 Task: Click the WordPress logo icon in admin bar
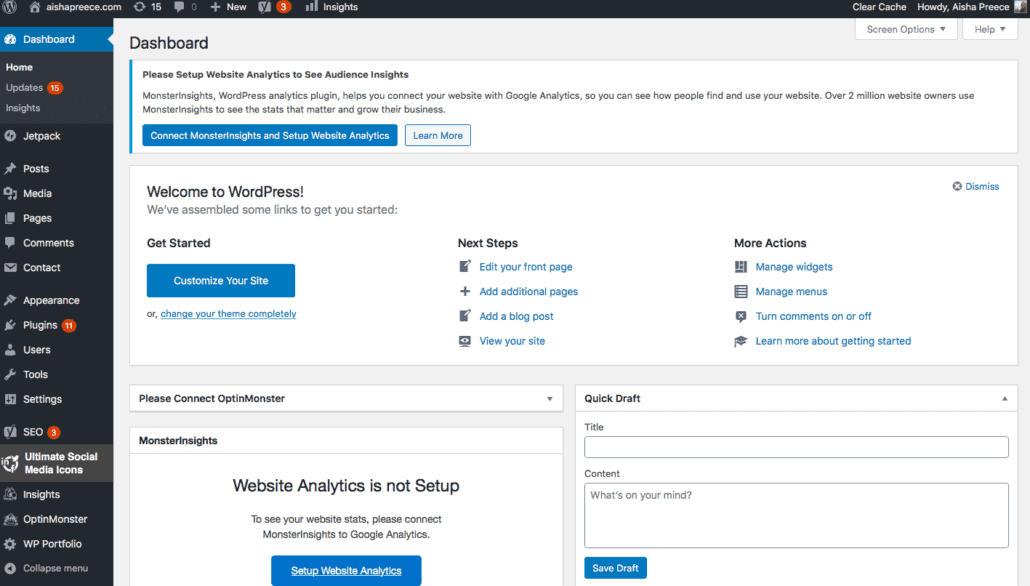(x=9, y=7)
